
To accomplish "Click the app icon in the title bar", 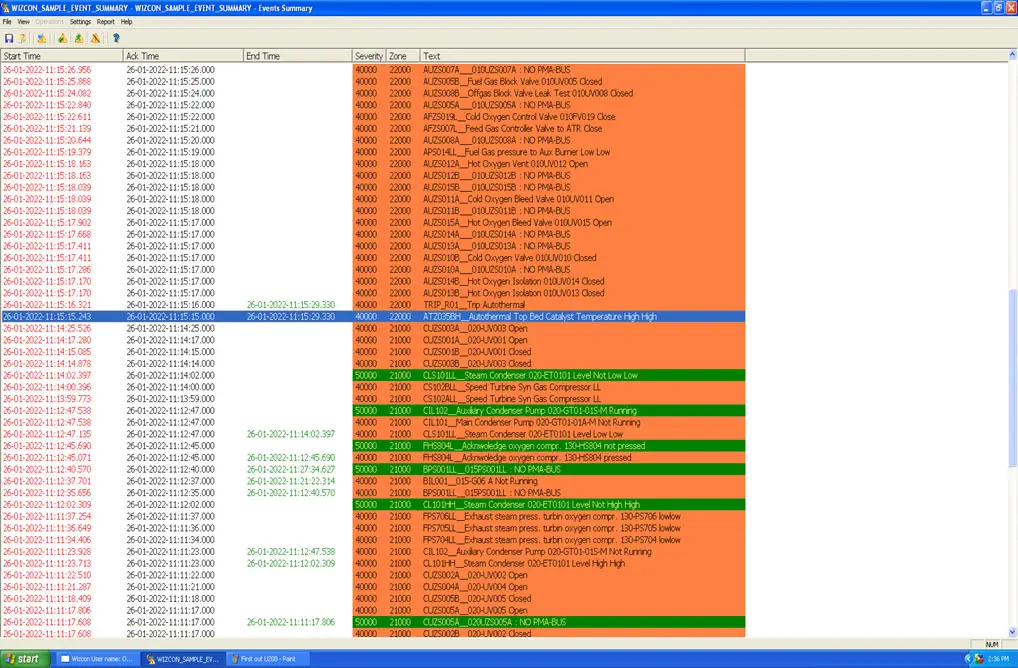I will (6, 8).
